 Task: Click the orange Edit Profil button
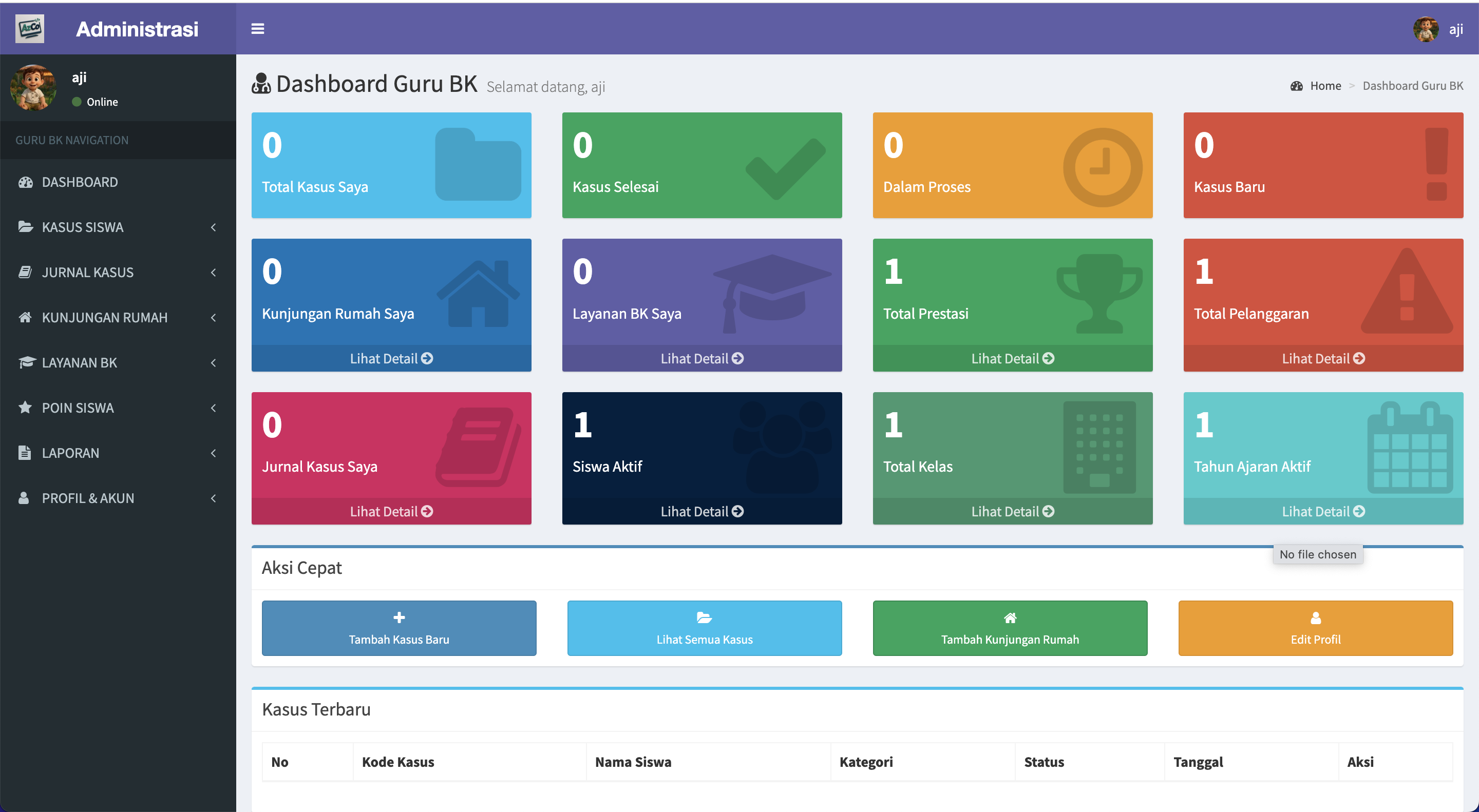(x=1315, y=628)
